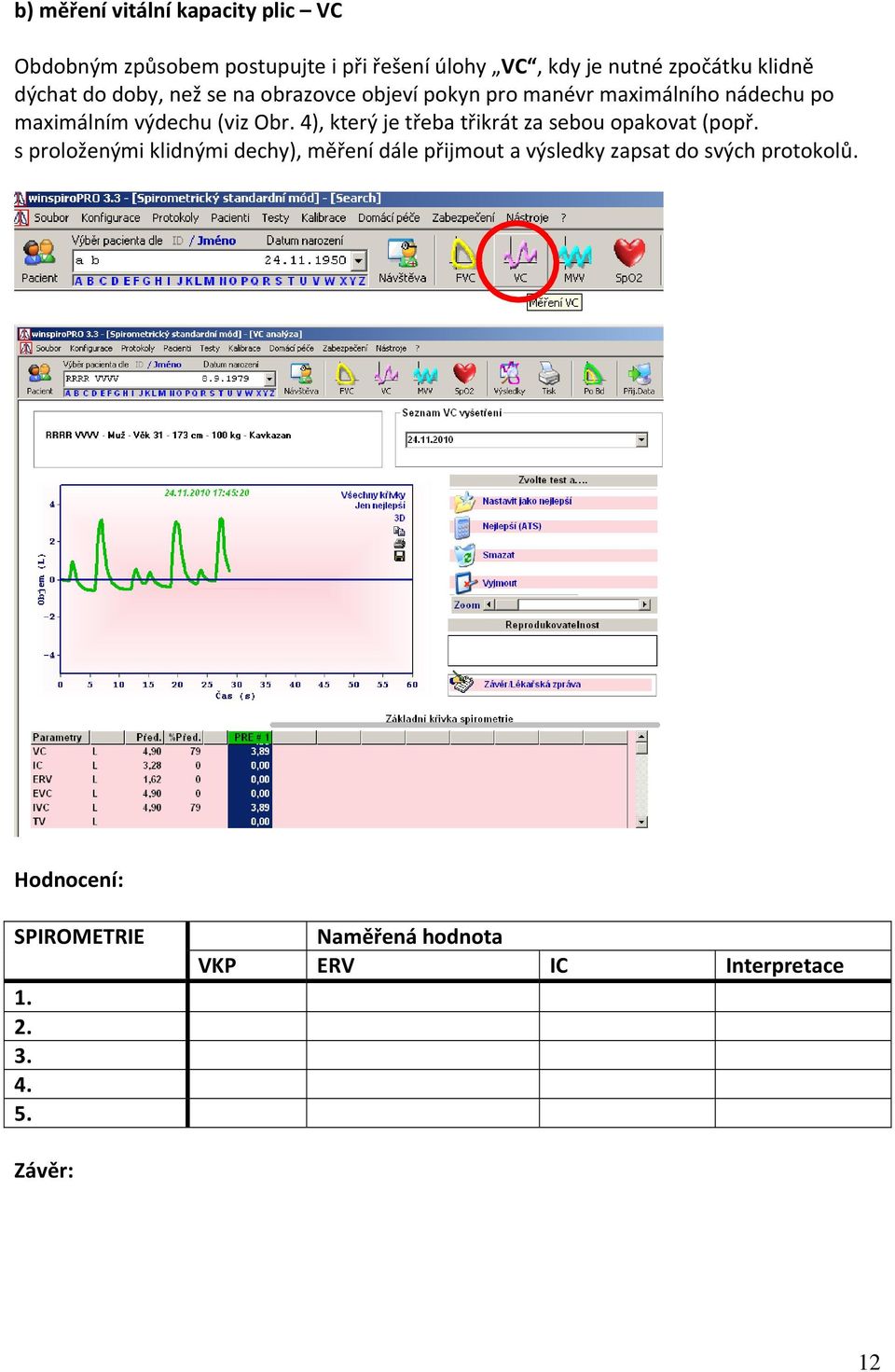This screenshot has width=895, height=1372.
Task: Open Zabezpečení menu in the Search window
Action: click(463, 218)
